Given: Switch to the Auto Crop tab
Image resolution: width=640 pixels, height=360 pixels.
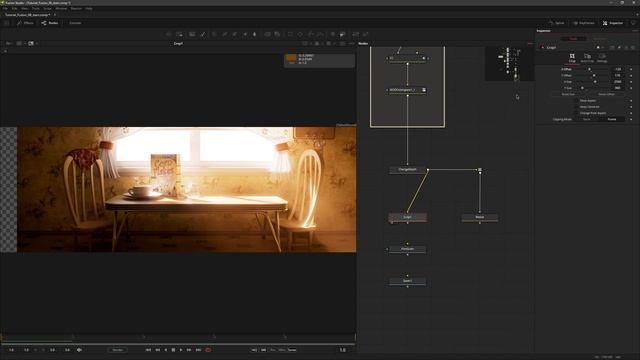Looking at the screenshot, I should point(587,58).
